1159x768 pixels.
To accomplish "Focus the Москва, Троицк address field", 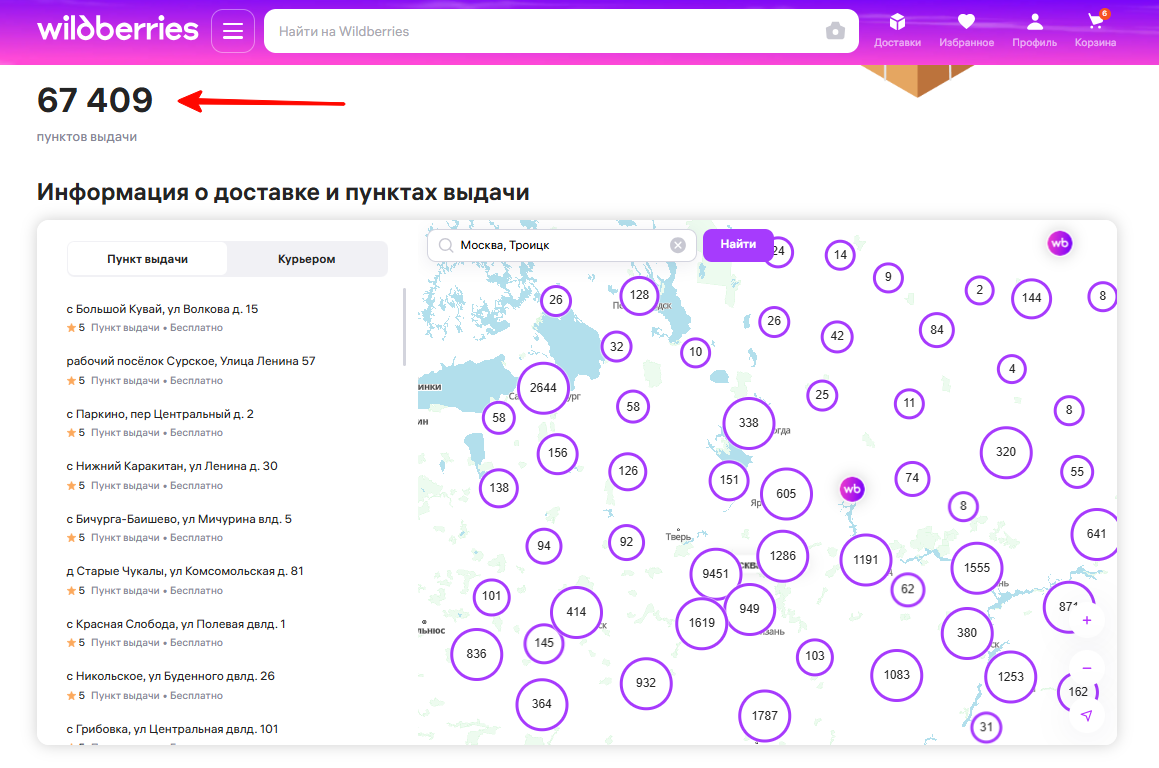I will point(562,245).
